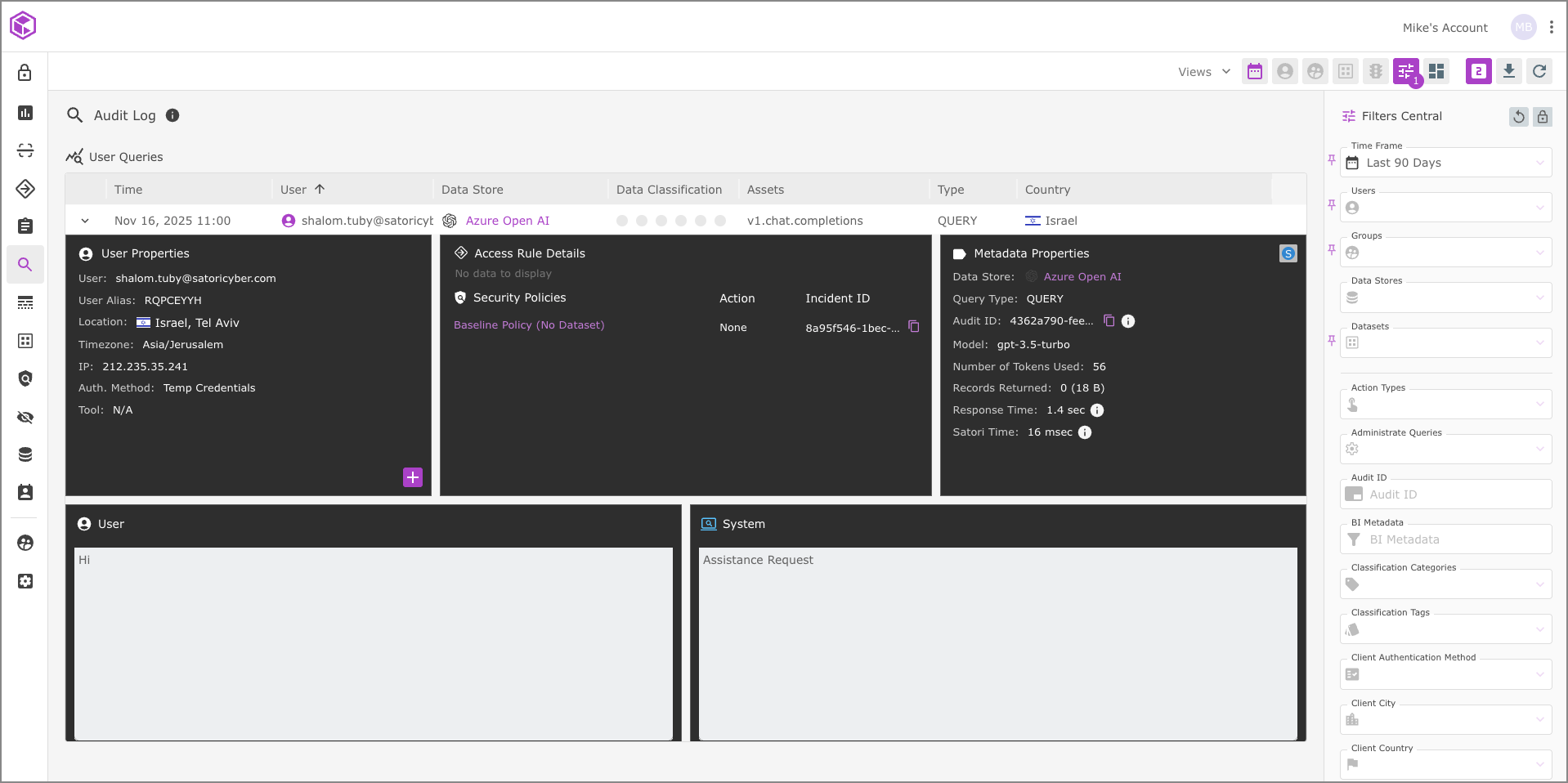Screen dimensions: 1568x783
Task: Copy the Incident ID to clipboard
Action: click(x=914, y=327)
